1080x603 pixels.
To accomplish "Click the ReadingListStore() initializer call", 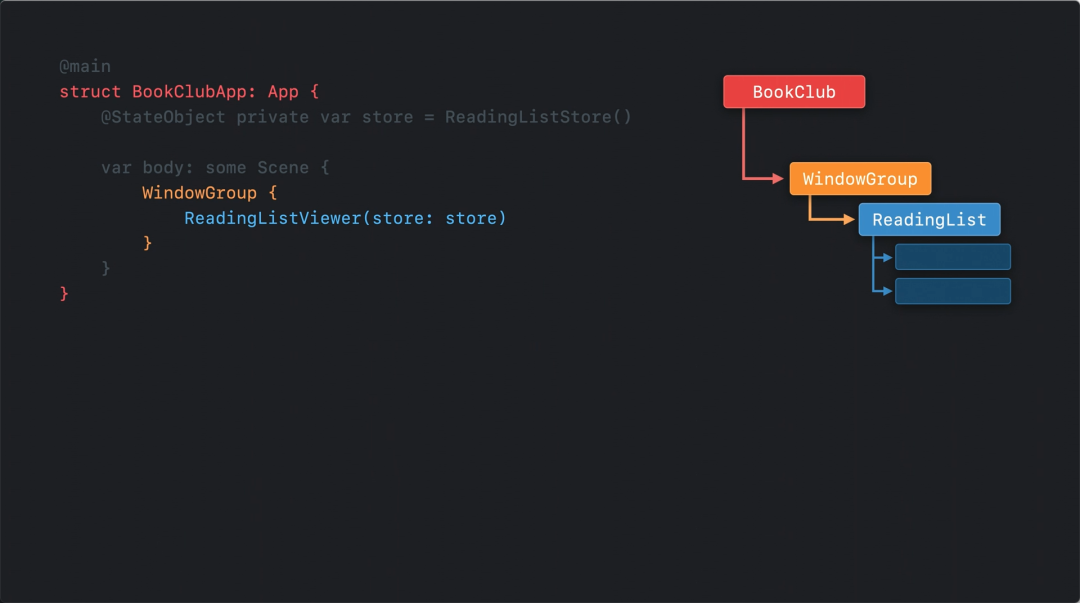I will pyautogui.click(x=538, y=117).
